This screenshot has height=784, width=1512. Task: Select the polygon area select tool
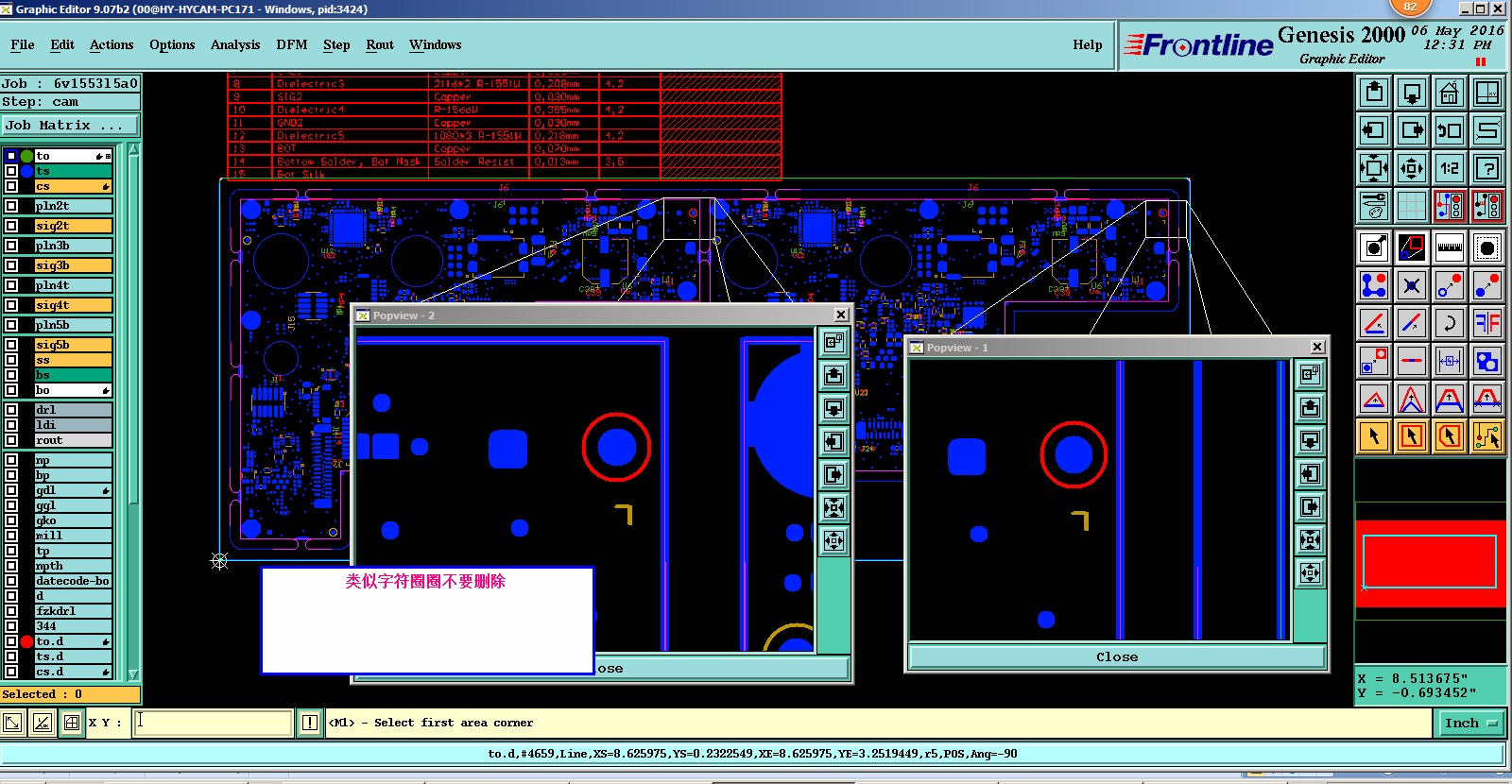pos(1450,436)
